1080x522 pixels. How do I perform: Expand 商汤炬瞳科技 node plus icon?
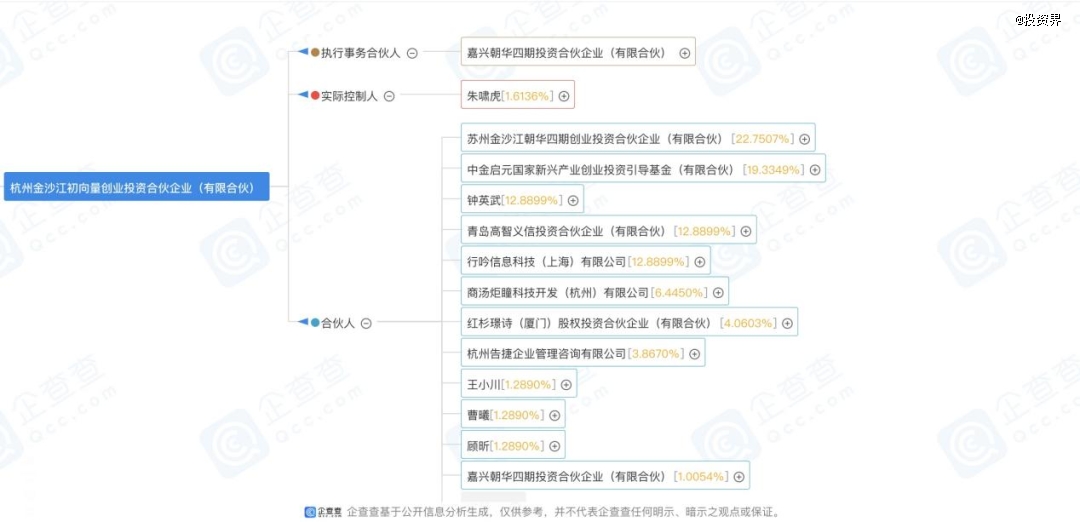coord(718,293)
